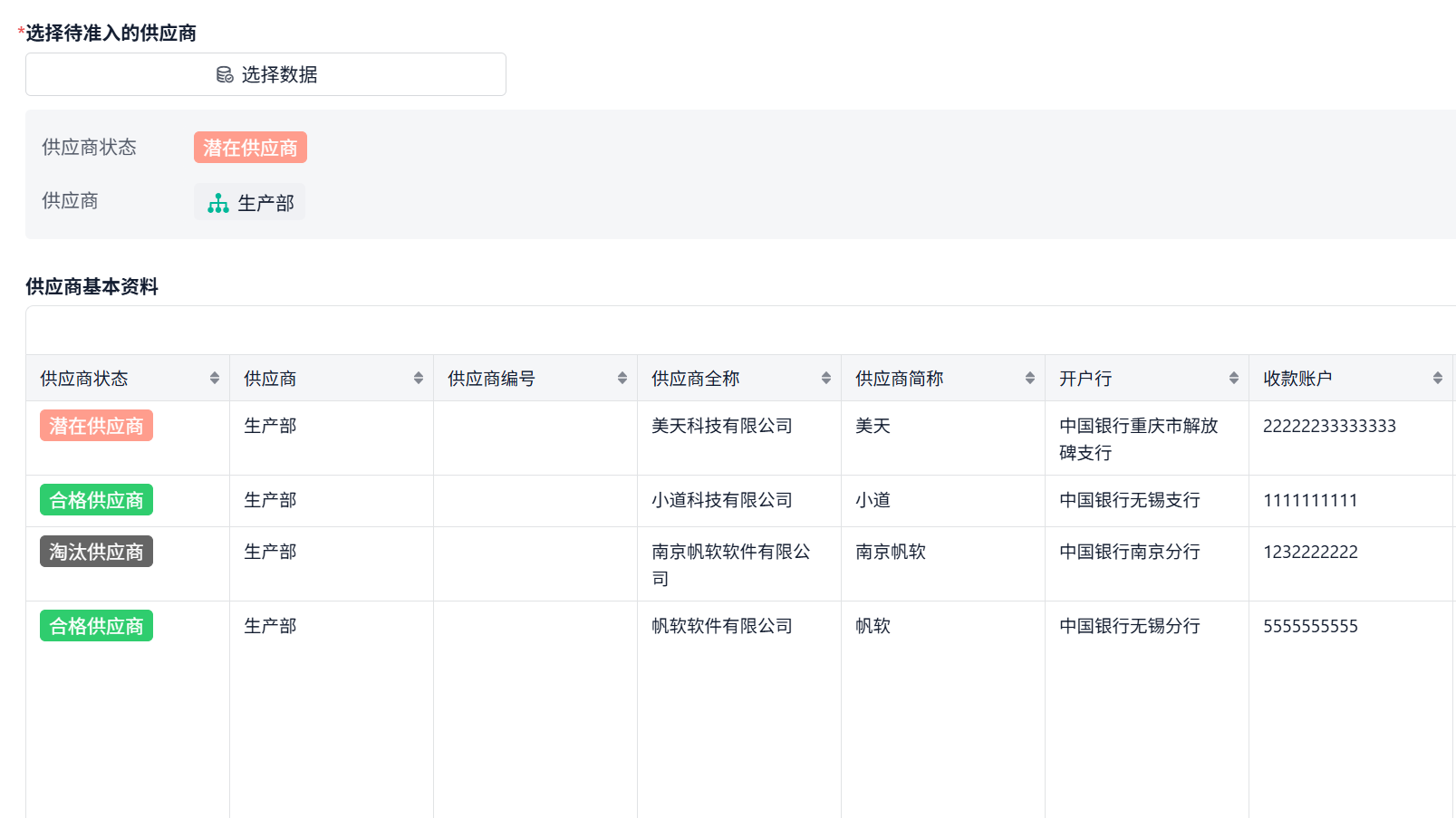Select the 生产部 supplier chip
The height and width of the screenshot is (818, 1456).
pos(250,202)
